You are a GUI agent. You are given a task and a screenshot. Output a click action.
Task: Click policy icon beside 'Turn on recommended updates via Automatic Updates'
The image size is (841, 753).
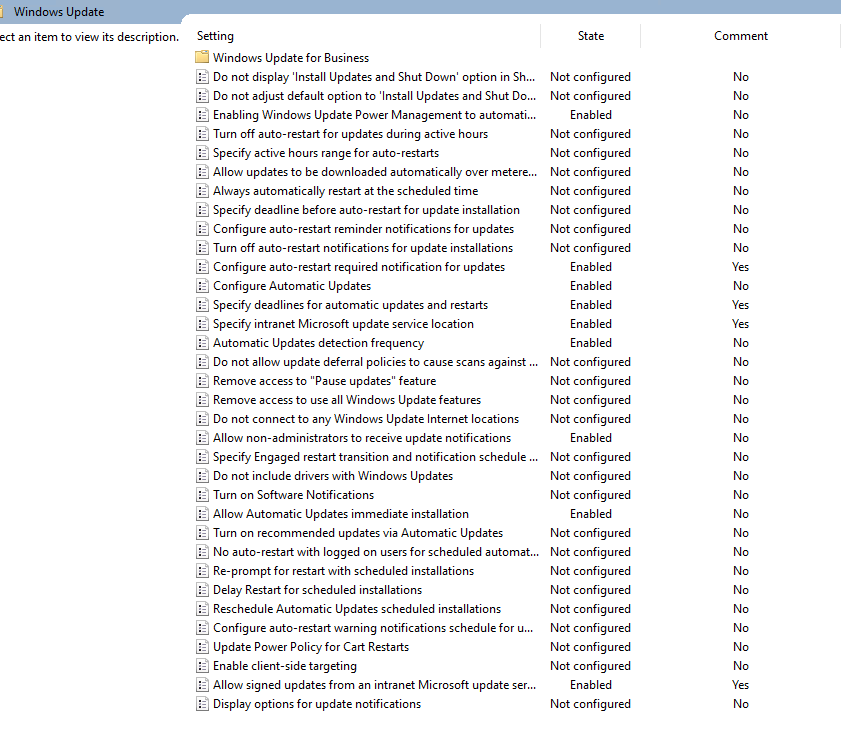202,533
